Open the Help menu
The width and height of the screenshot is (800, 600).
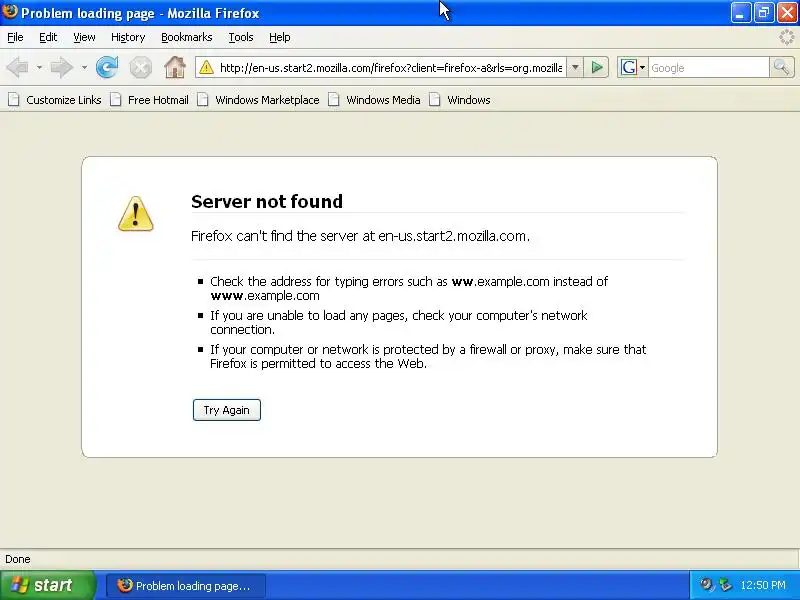point(280,37)
